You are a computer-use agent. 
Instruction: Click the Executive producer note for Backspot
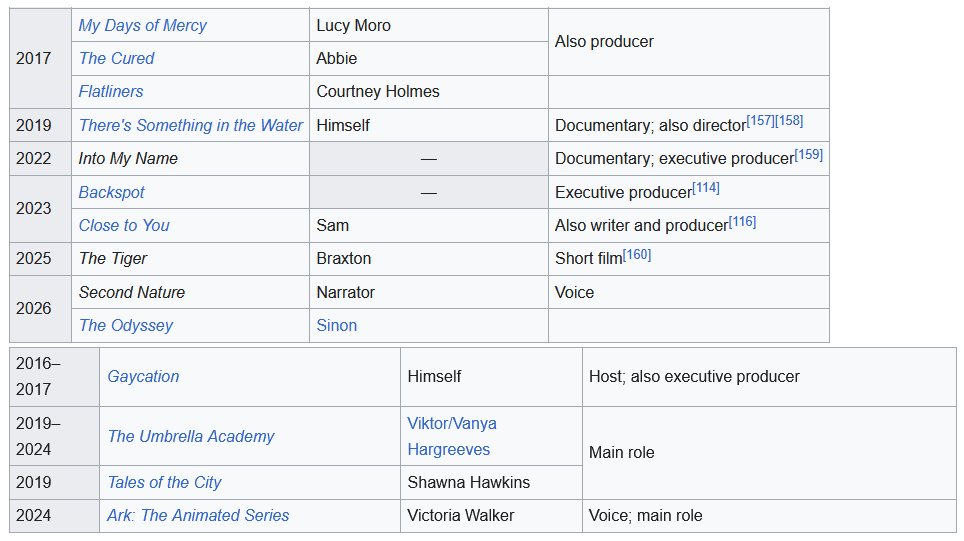[623, 192]
